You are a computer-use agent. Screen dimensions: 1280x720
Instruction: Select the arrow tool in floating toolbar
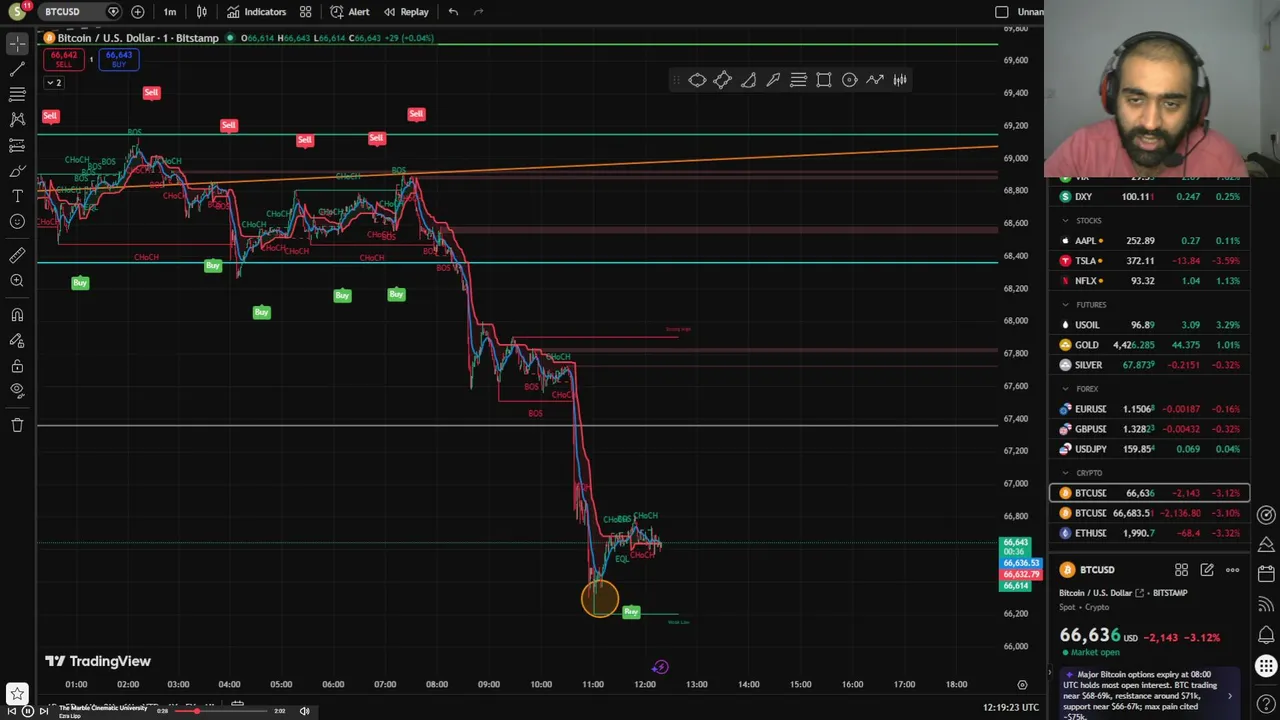(x=773, y=80)
